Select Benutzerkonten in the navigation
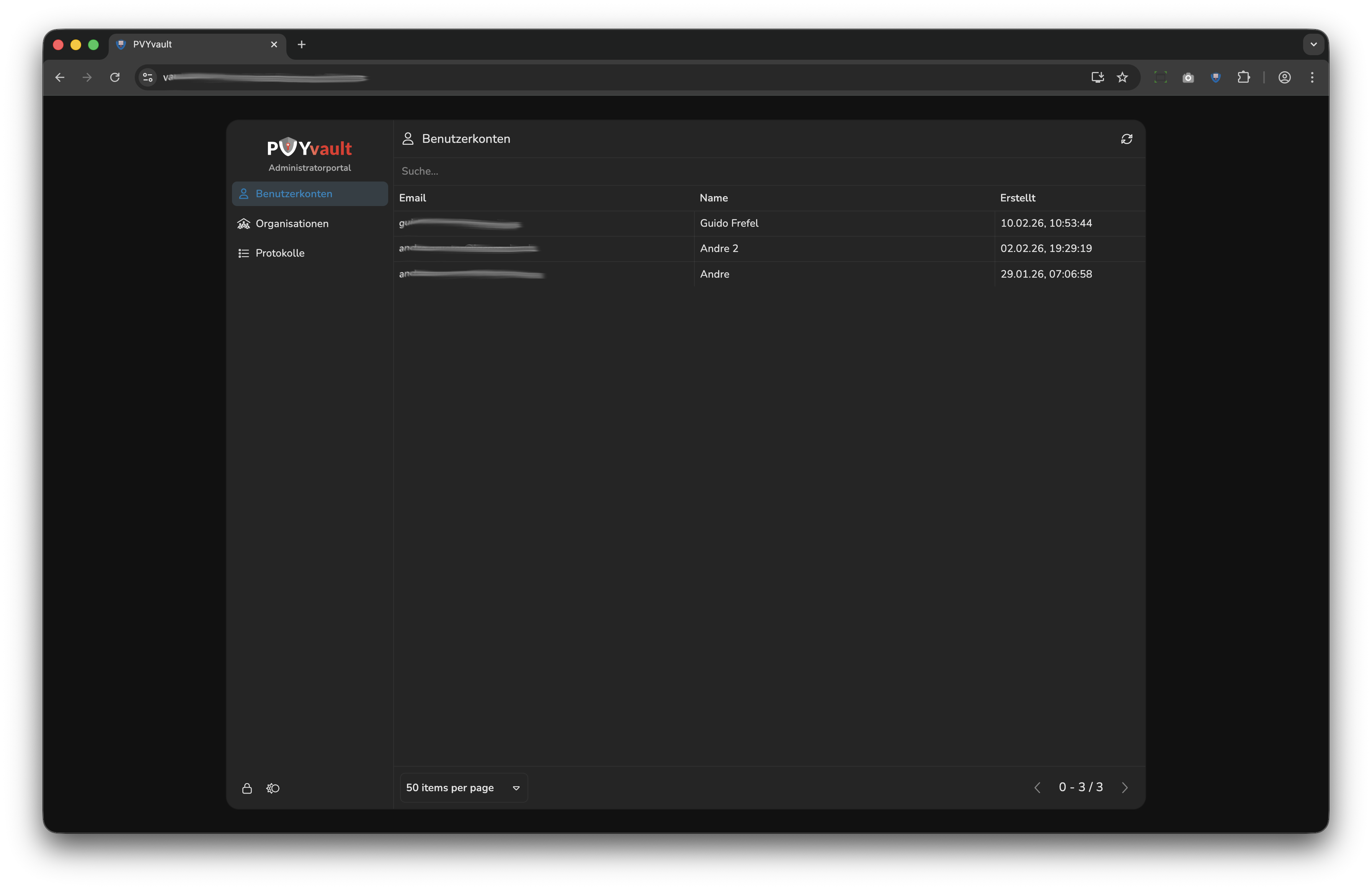 click(x=294, y=194)
